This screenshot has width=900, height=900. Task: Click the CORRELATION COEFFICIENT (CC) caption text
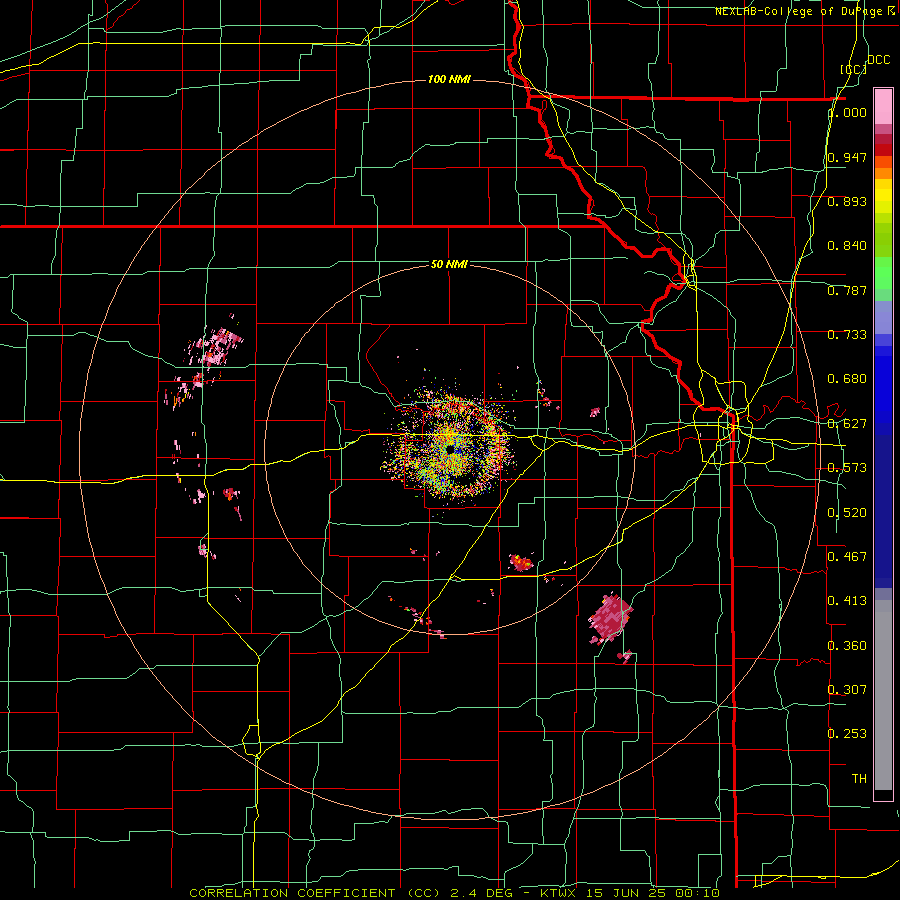click(315, 893)
